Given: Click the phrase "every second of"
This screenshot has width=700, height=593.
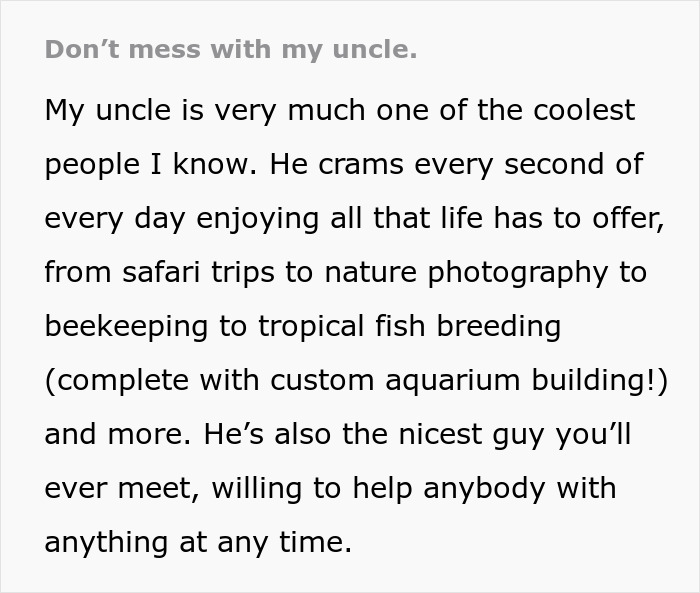Looking at the screenshot, I should click(x=529, y=164).
